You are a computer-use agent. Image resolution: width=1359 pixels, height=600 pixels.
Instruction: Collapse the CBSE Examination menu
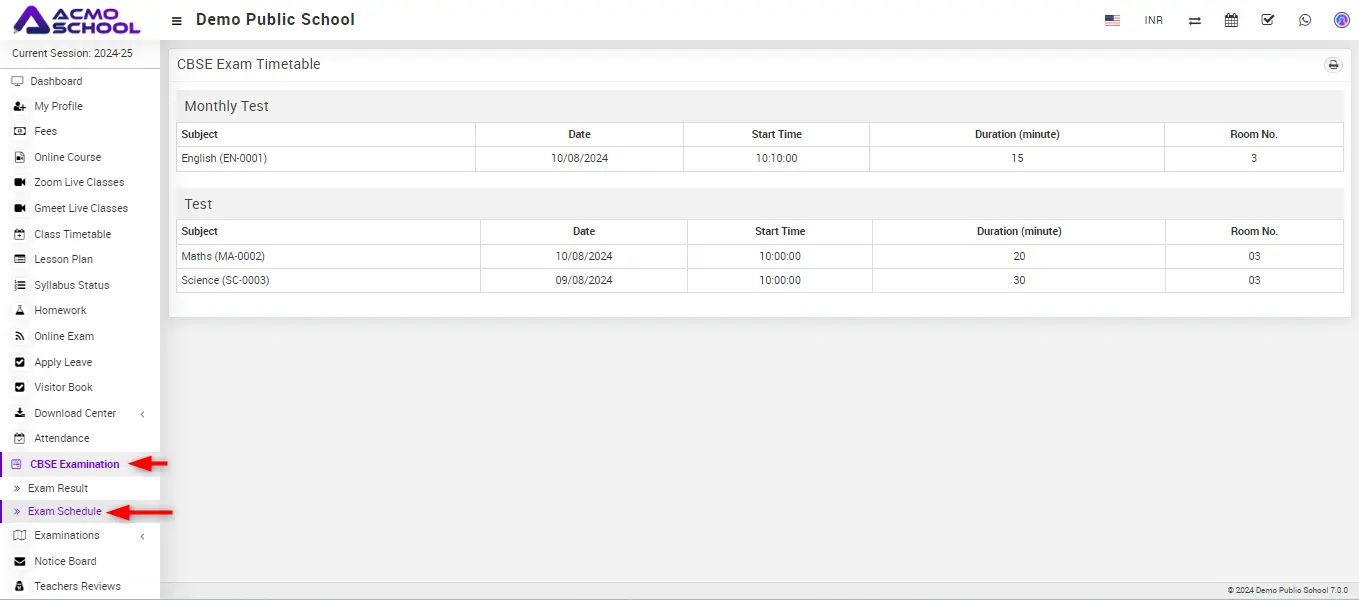click(74, 464)
